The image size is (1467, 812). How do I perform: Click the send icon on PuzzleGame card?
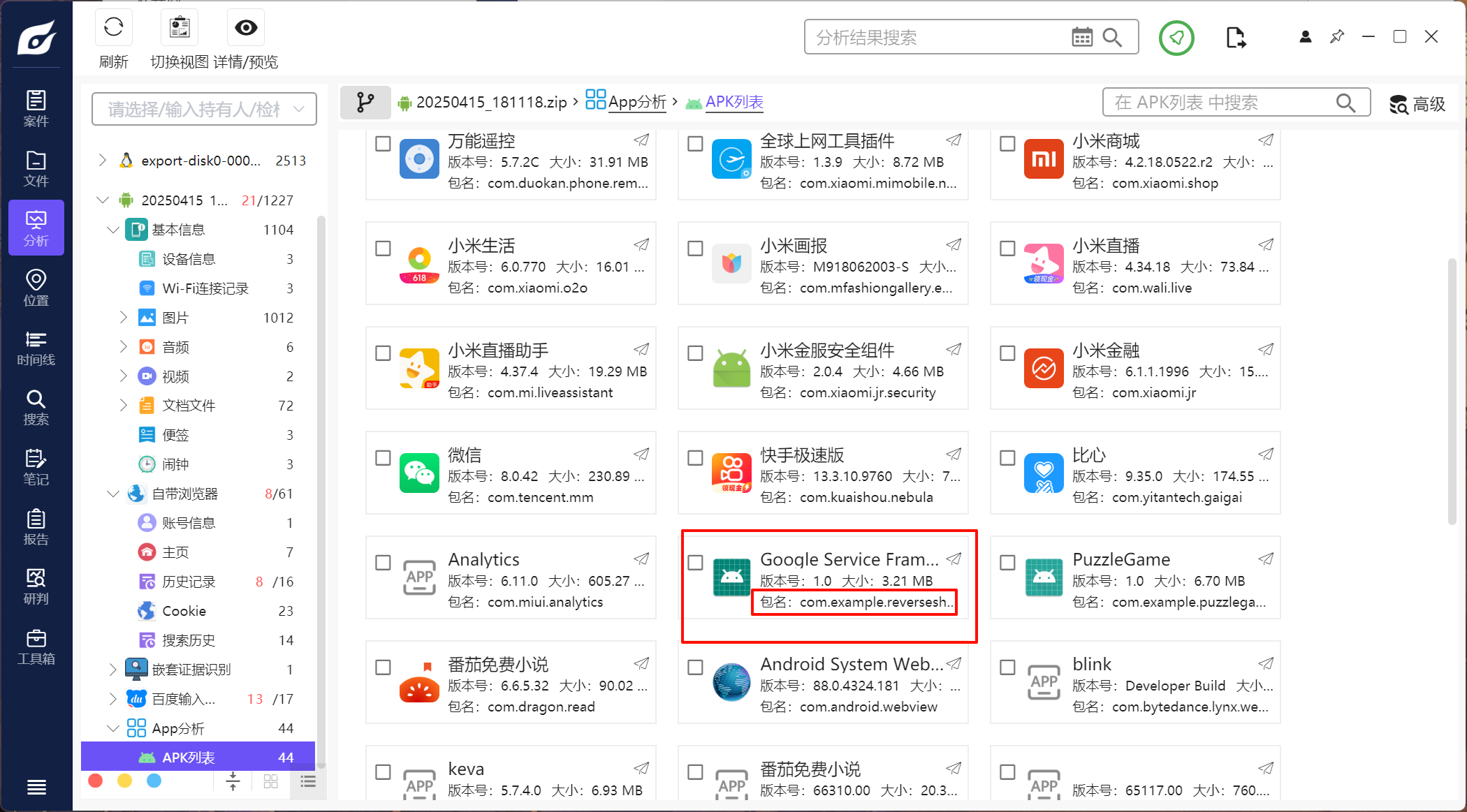click(1266, 559)
